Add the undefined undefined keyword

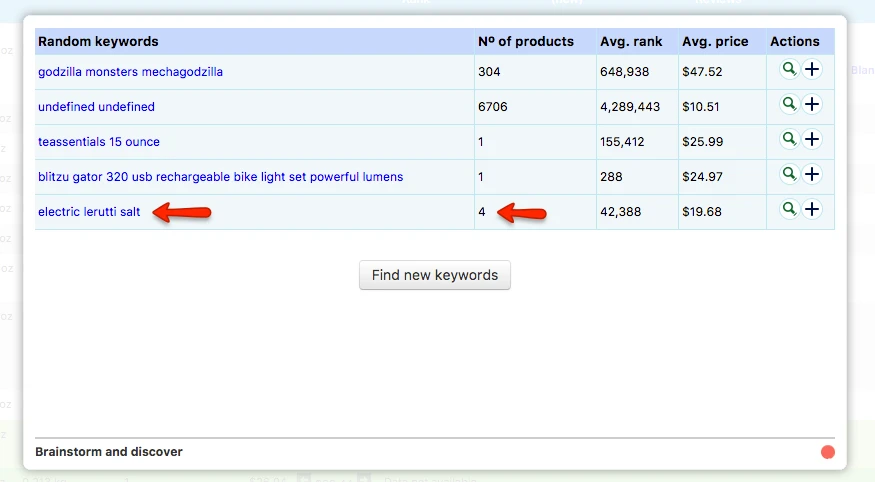812,104
